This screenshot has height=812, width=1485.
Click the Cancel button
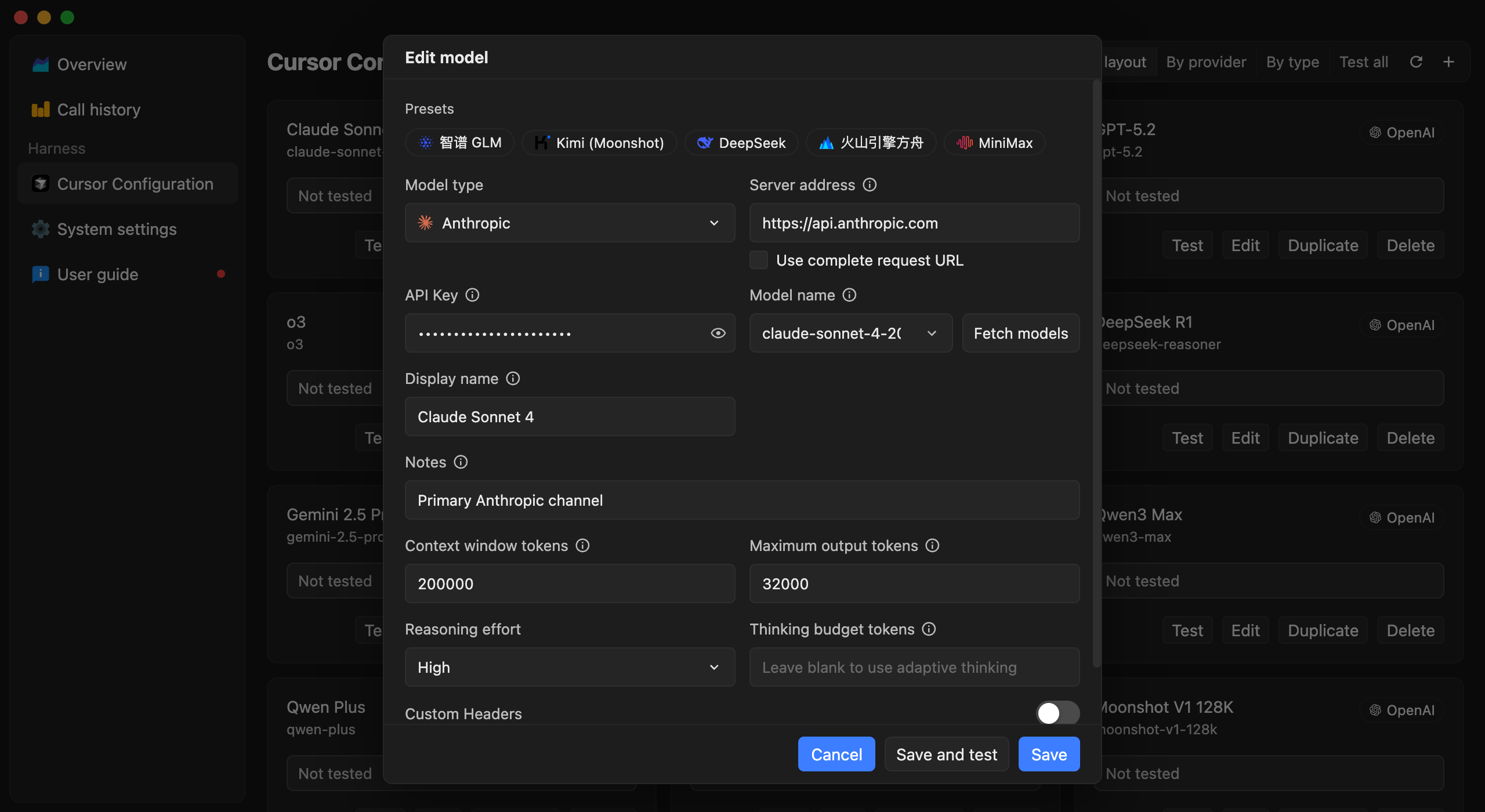[836, 754]
